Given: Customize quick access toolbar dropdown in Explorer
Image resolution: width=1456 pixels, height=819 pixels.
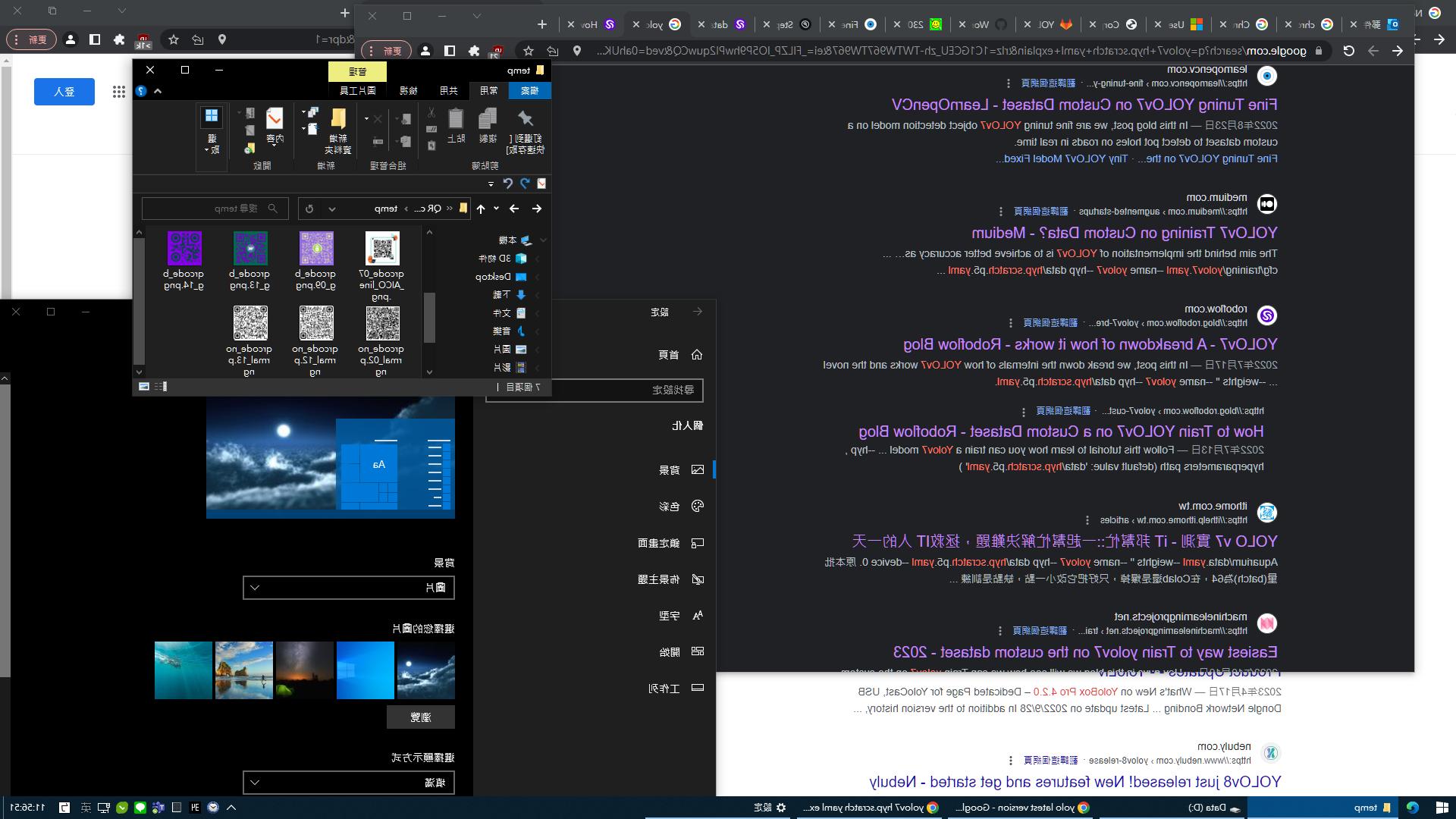Looking at the screenshot, I should (491, 184).
